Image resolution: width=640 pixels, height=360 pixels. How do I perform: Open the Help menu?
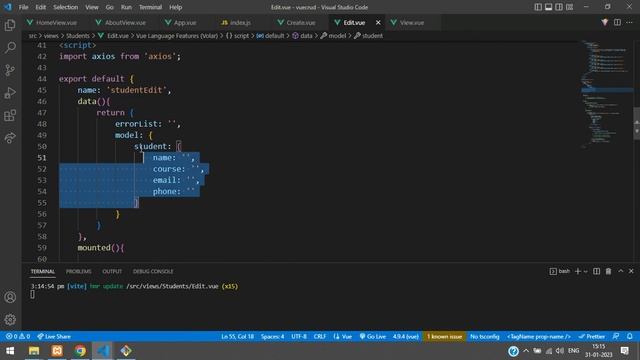(x=176, y=7)
